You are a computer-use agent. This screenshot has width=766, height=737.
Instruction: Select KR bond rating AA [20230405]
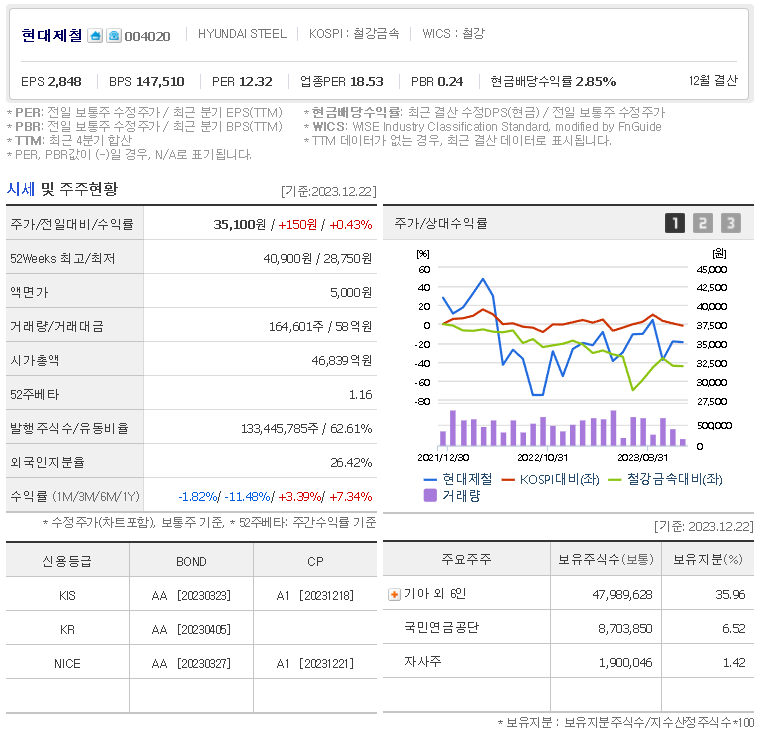[x=191, y=630]
